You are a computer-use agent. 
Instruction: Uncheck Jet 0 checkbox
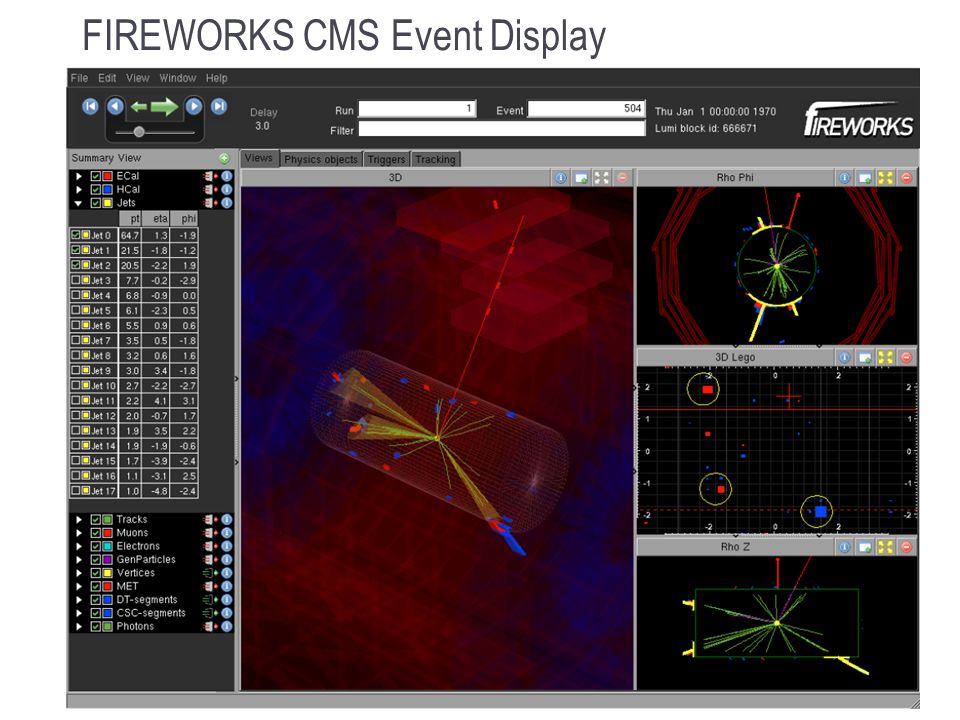(x=76, y=234)
